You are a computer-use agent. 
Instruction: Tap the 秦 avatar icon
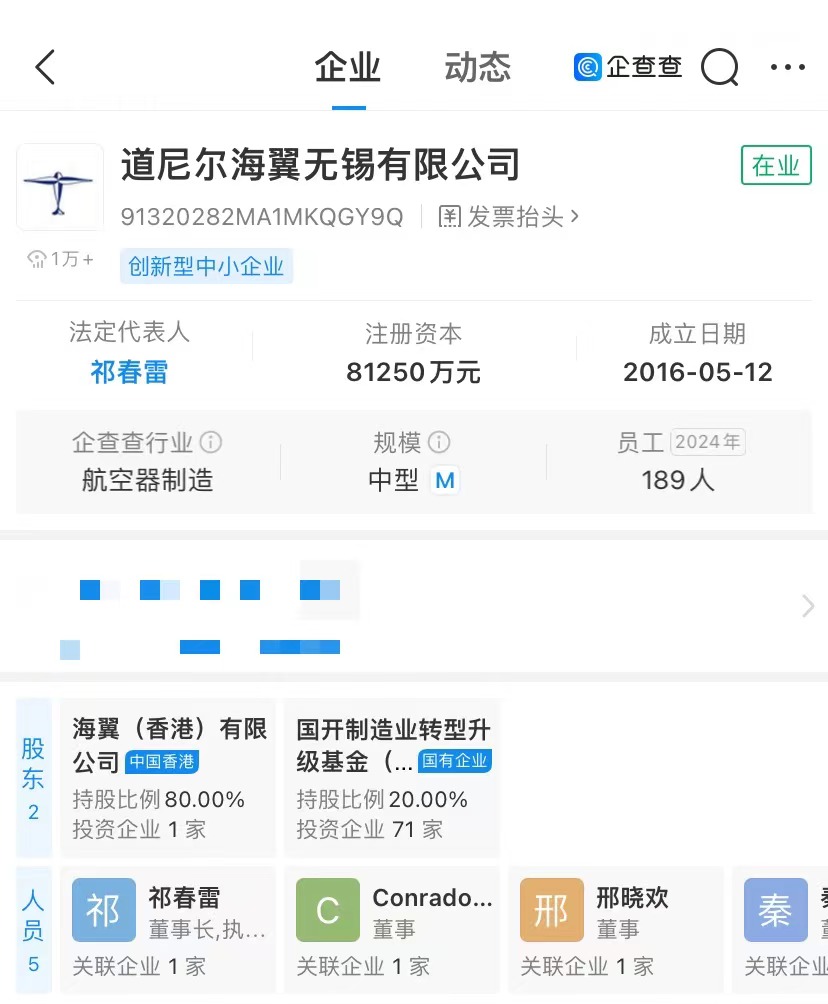[775, 910]
